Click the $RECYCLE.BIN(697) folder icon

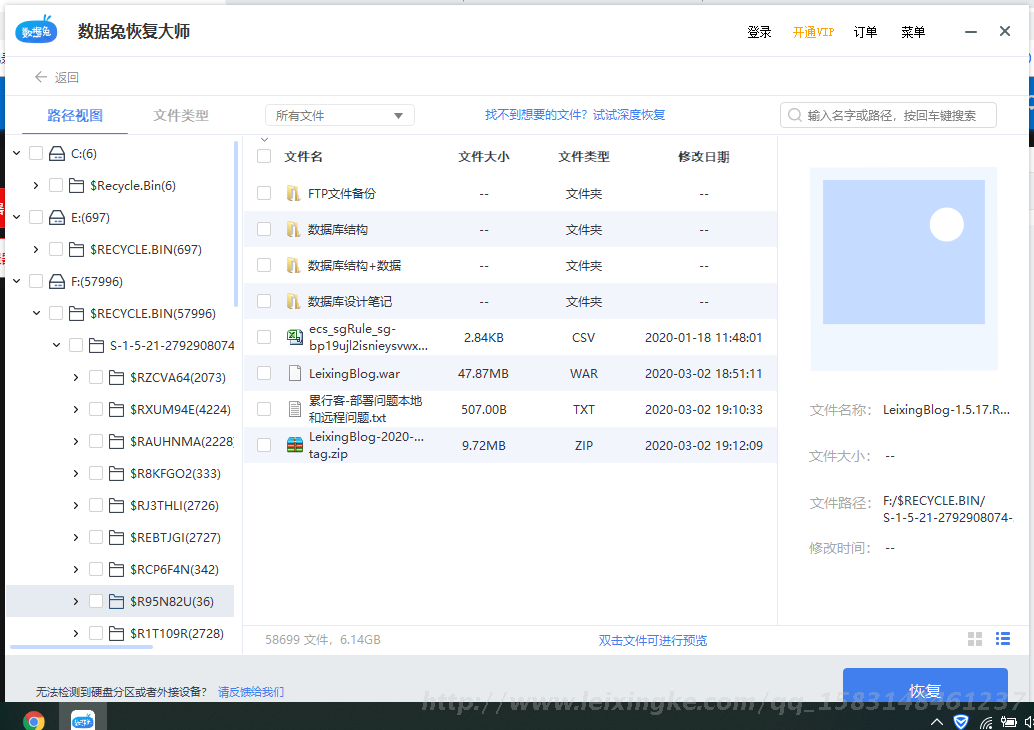76,249
